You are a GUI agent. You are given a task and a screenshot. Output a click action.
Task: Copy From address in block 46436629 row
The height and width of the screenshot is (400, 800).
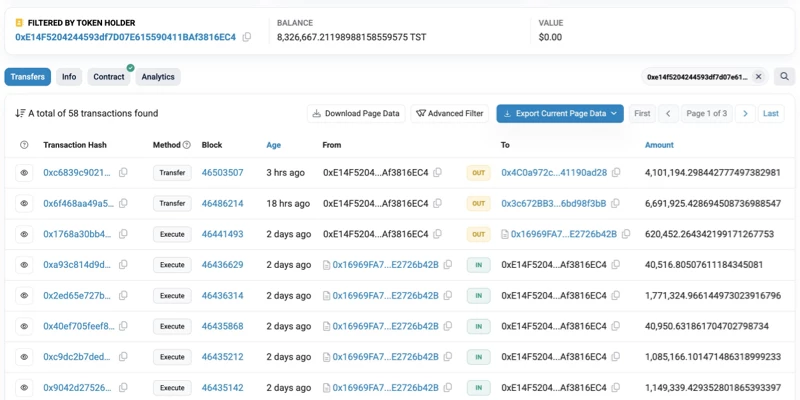447,265
